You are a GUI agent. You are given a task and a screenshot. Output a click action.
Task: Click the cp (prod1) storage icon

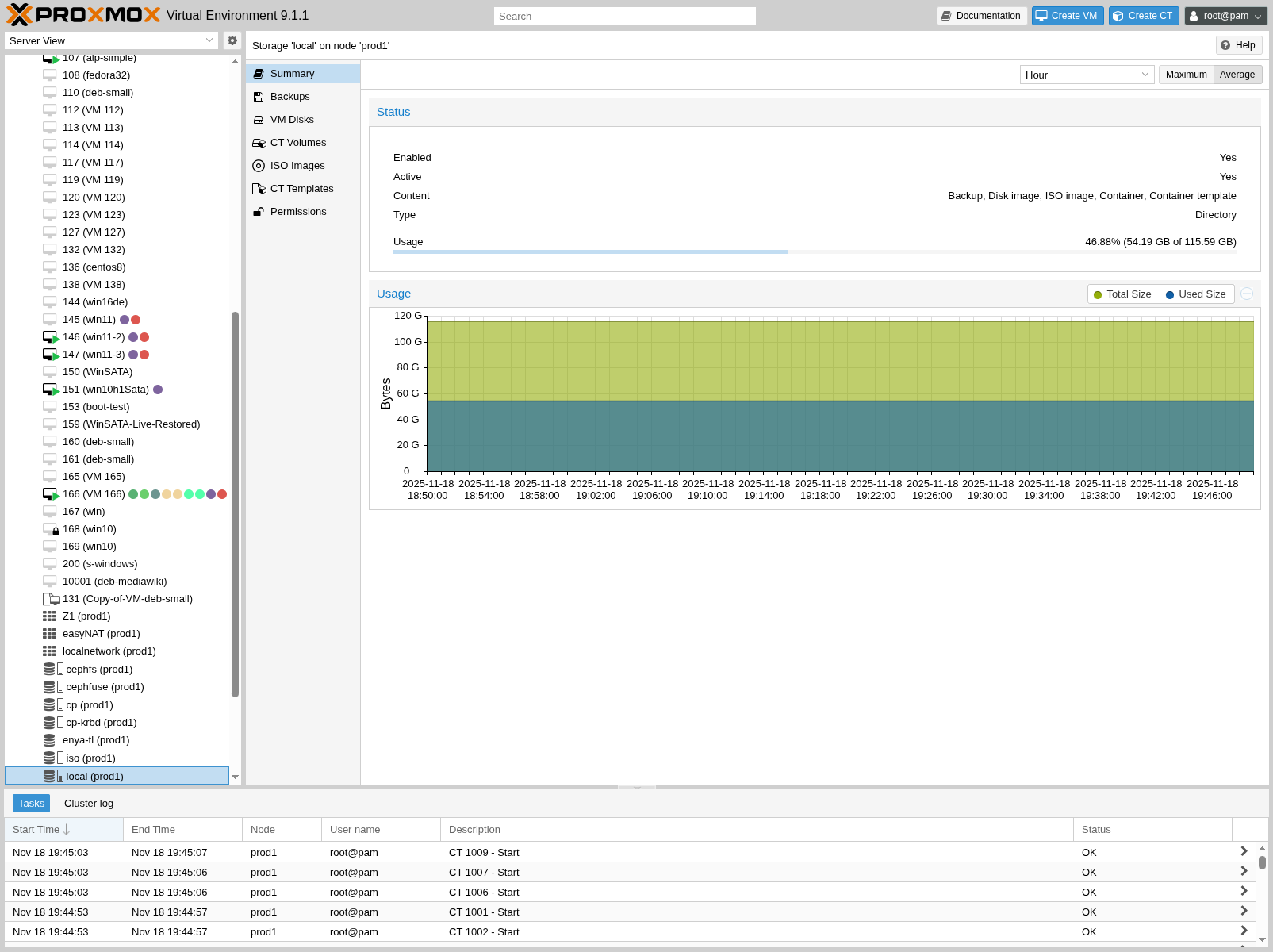click(x=49, y=704)
